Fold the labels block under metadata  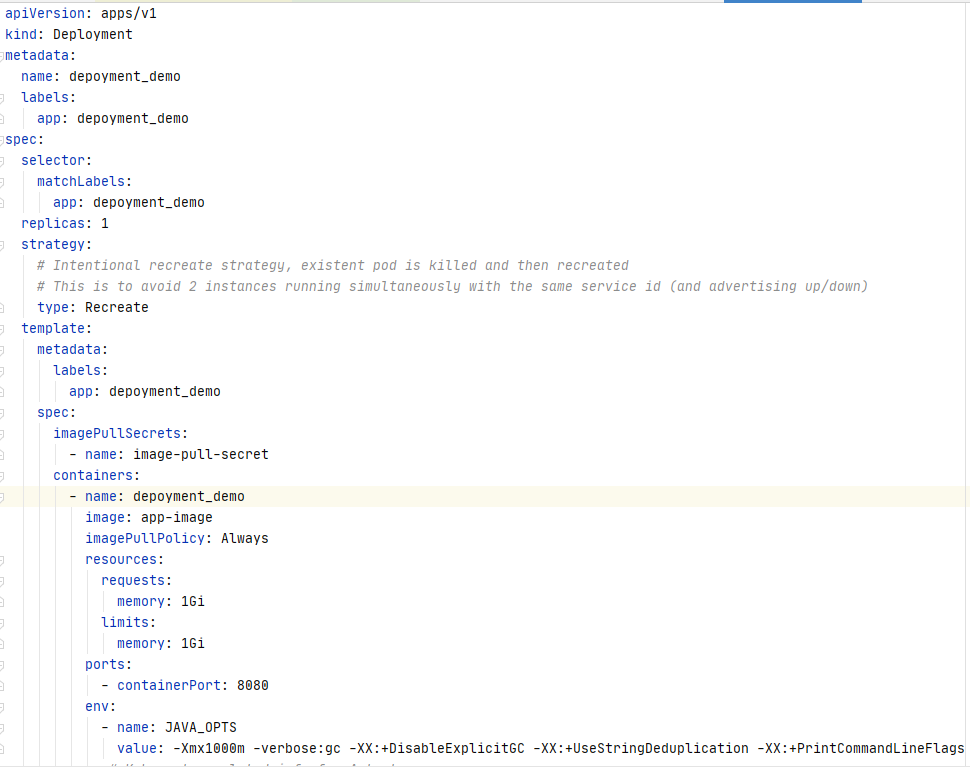[x=5, y=97]
